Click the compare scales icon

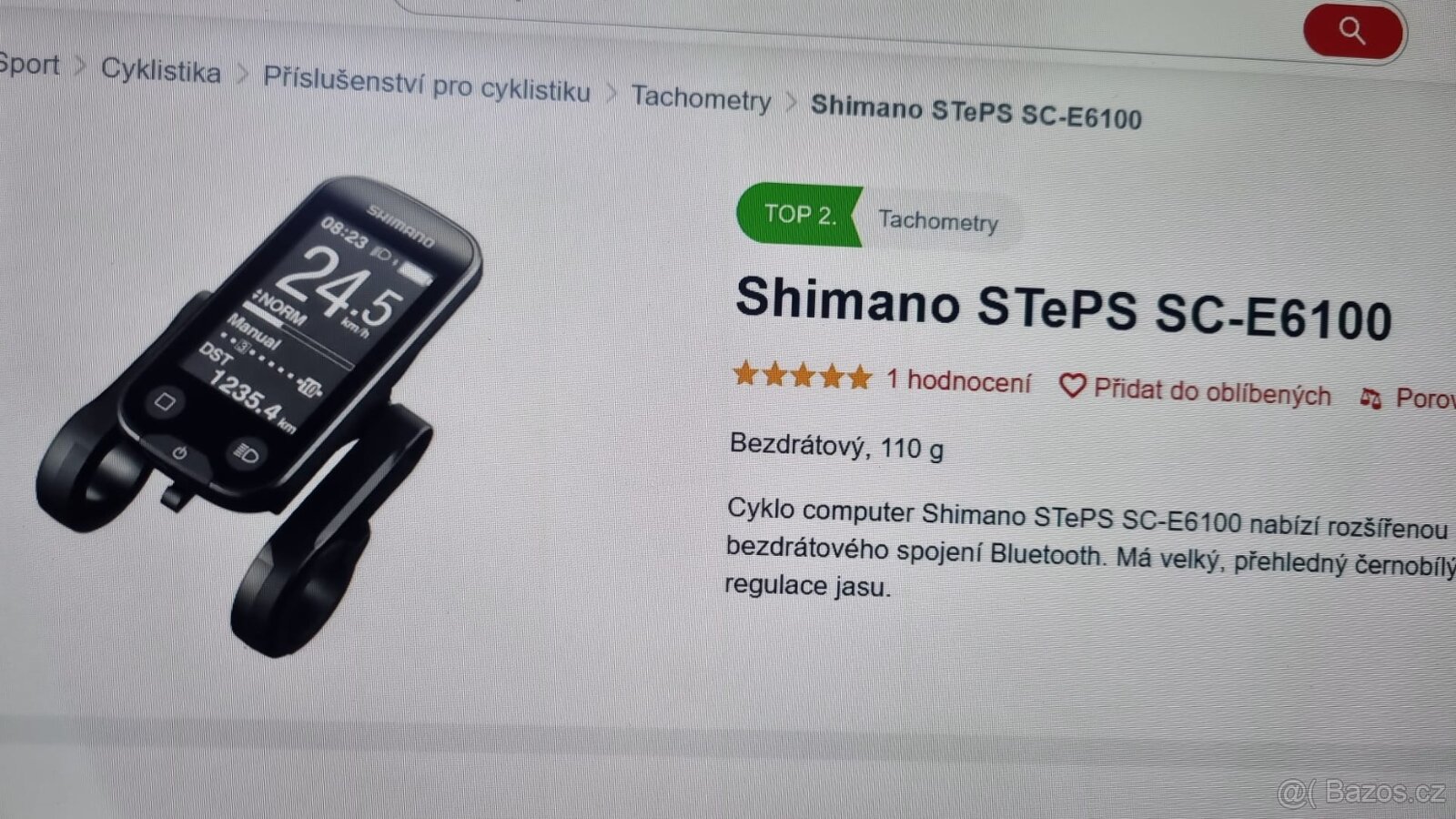(x=1370, y=398)
